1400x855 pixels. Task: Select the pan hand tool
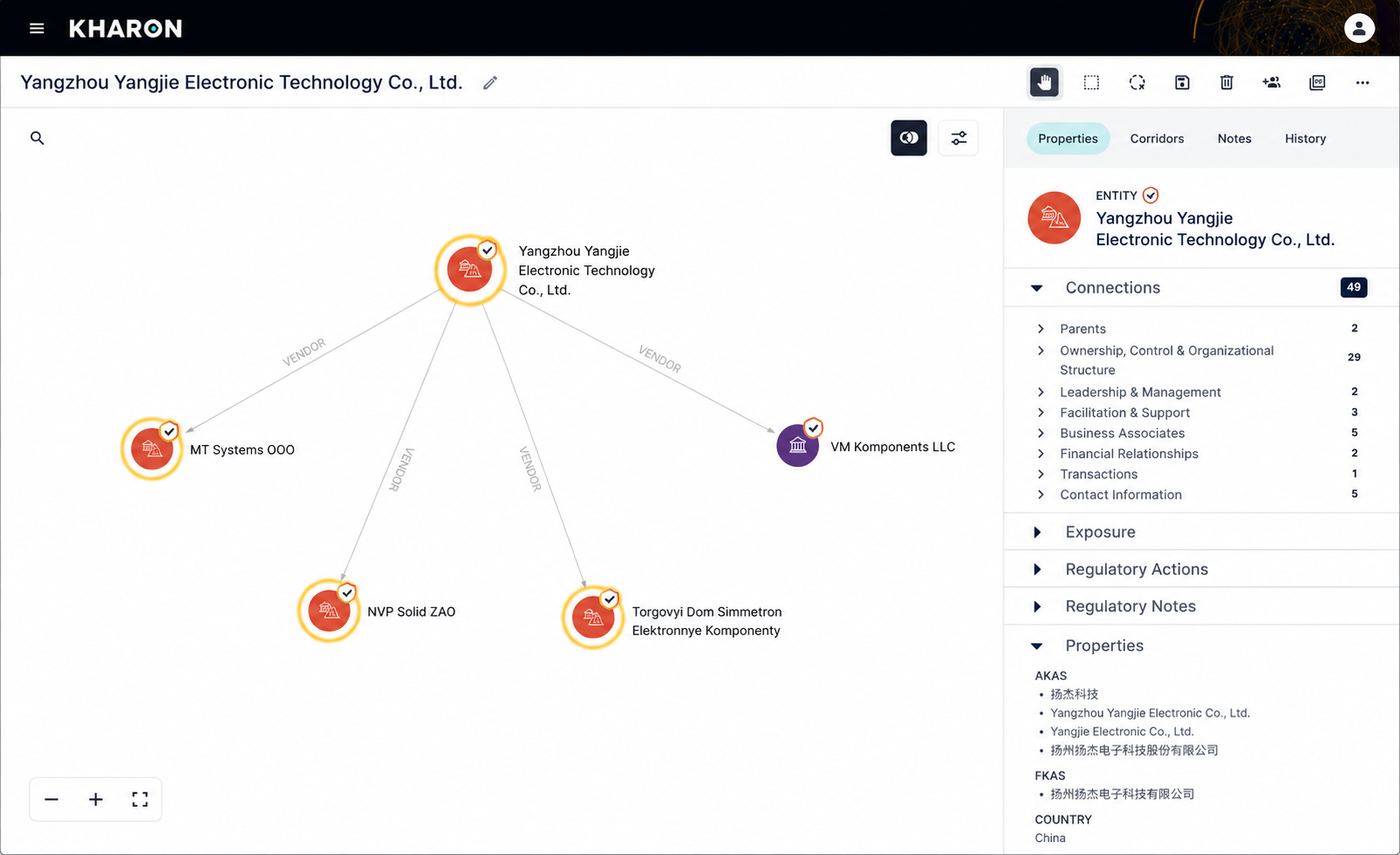tap(1044, 82)
